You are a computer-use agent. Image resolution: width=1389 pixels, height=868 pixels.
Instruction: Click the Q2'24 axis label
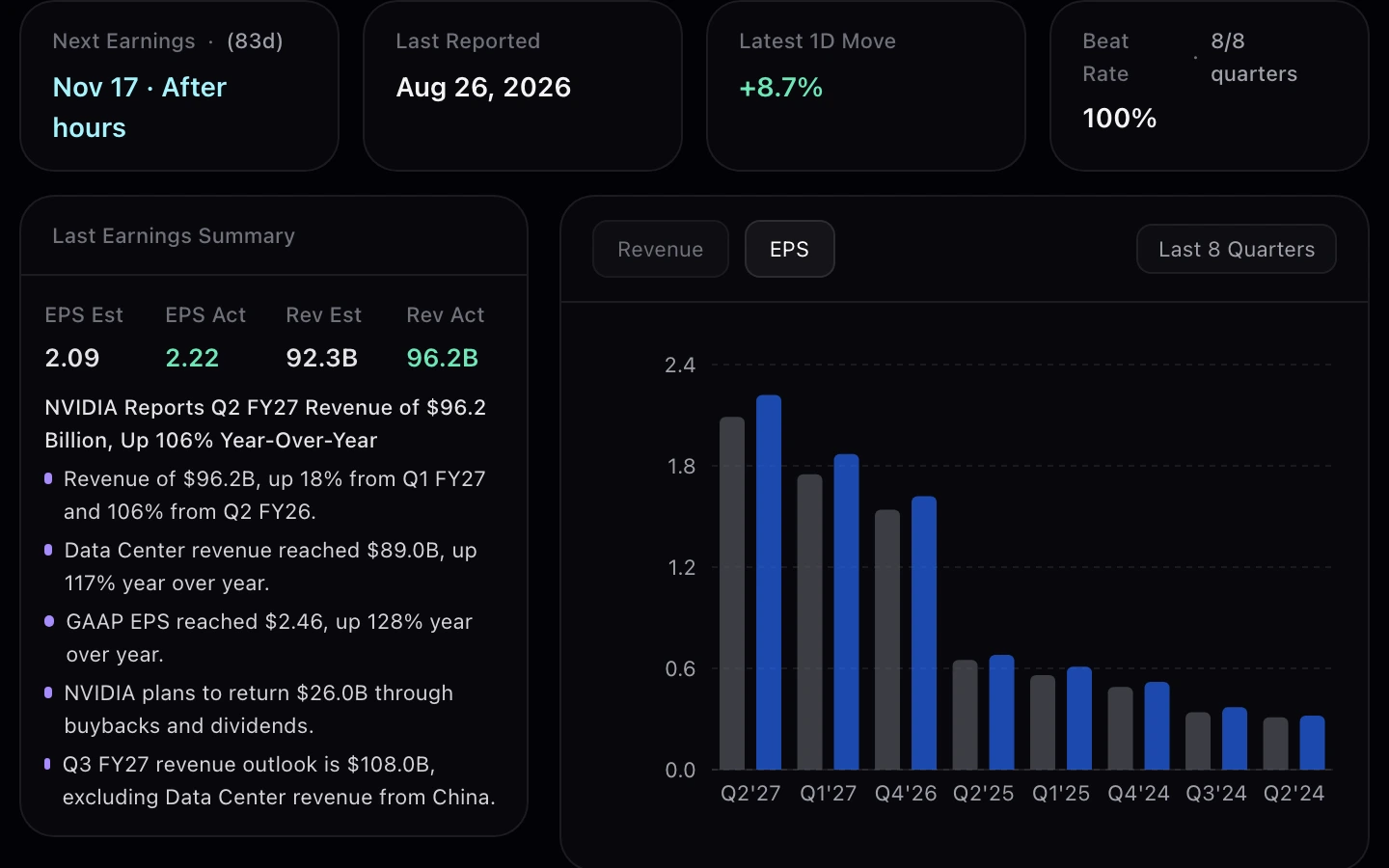[1294, 793]
